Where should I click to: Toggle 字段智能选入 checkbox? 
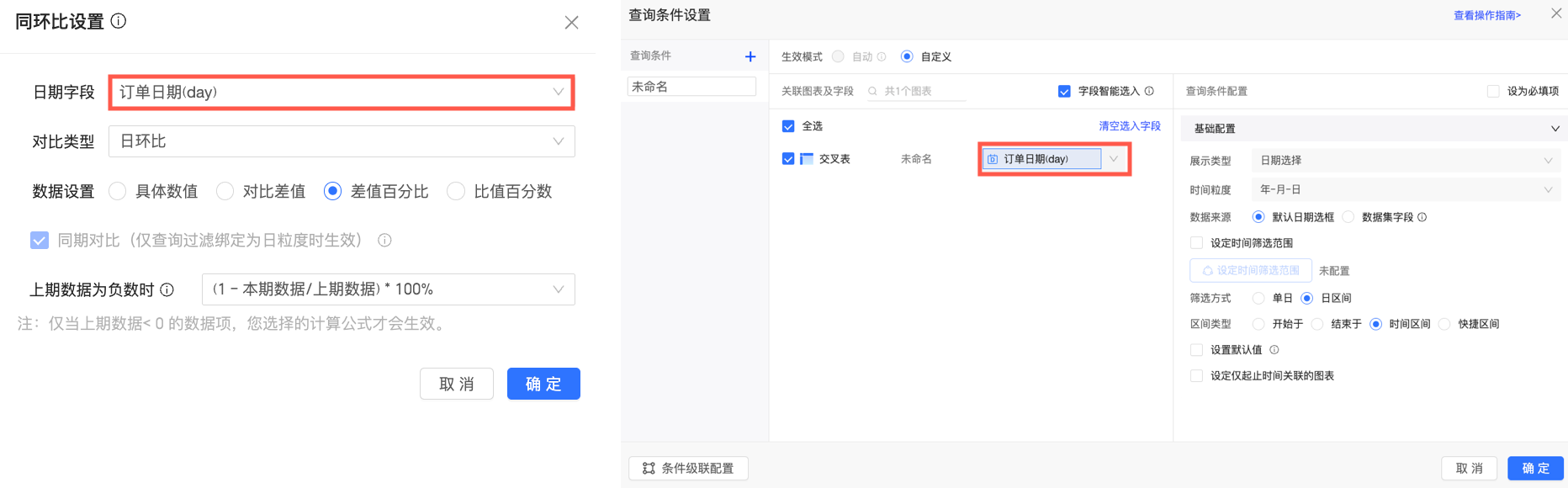(1064, 91)
